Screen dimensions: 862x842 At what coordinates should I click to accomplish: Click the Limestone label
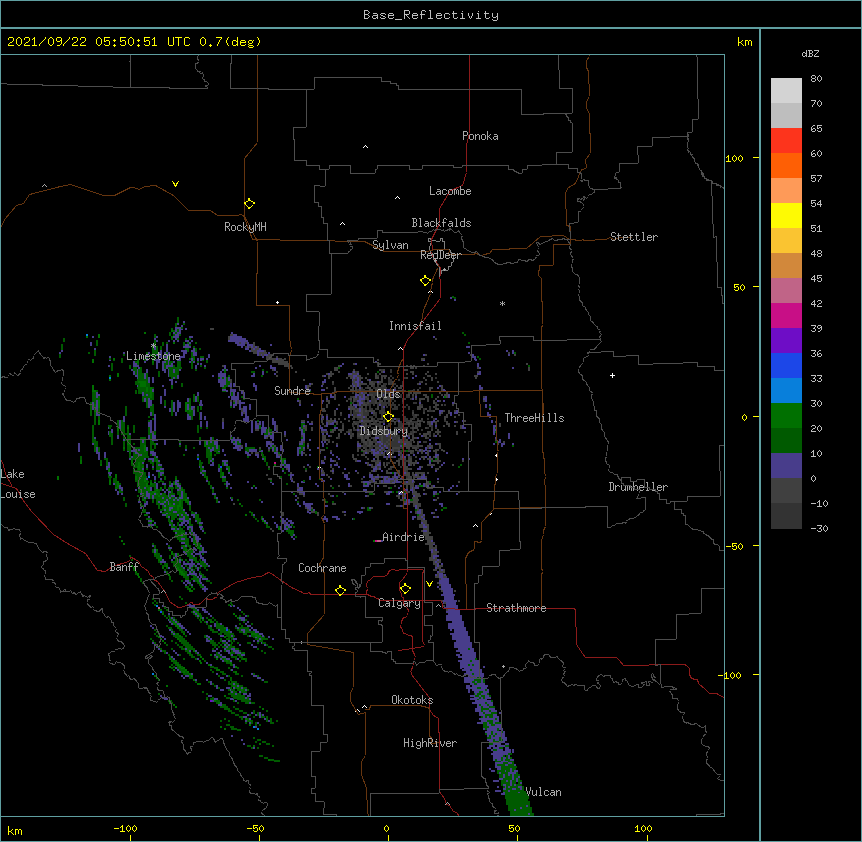click(x=153, y=356)
